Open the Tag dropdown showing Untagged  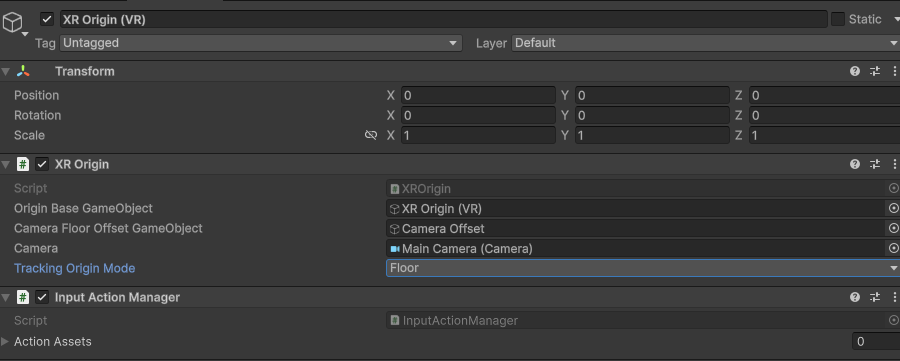(x=261, y=43)
